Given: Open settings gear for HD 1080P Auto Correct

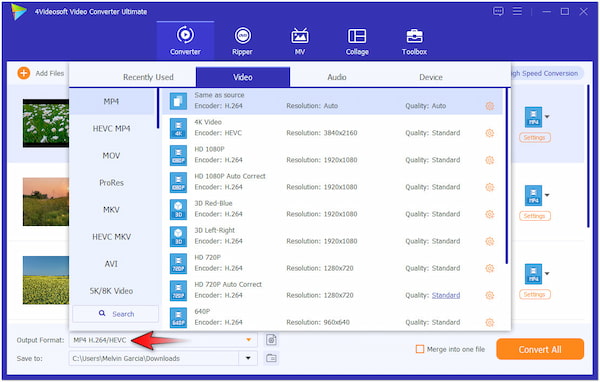Looking at the screenshot, I should [x=489, y=187].
